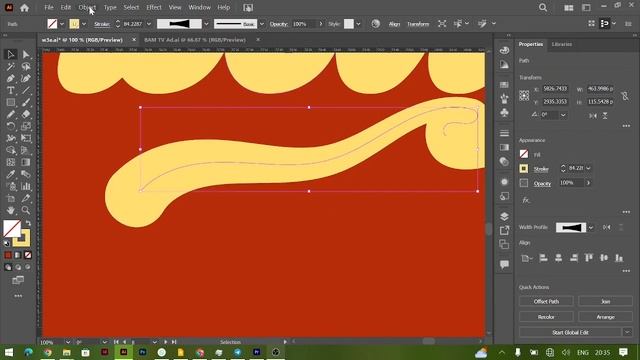Open Edit Toolbar three-dots button
Image resolution: width=640 pixels, height=360 pixels.
pos(18,296)
